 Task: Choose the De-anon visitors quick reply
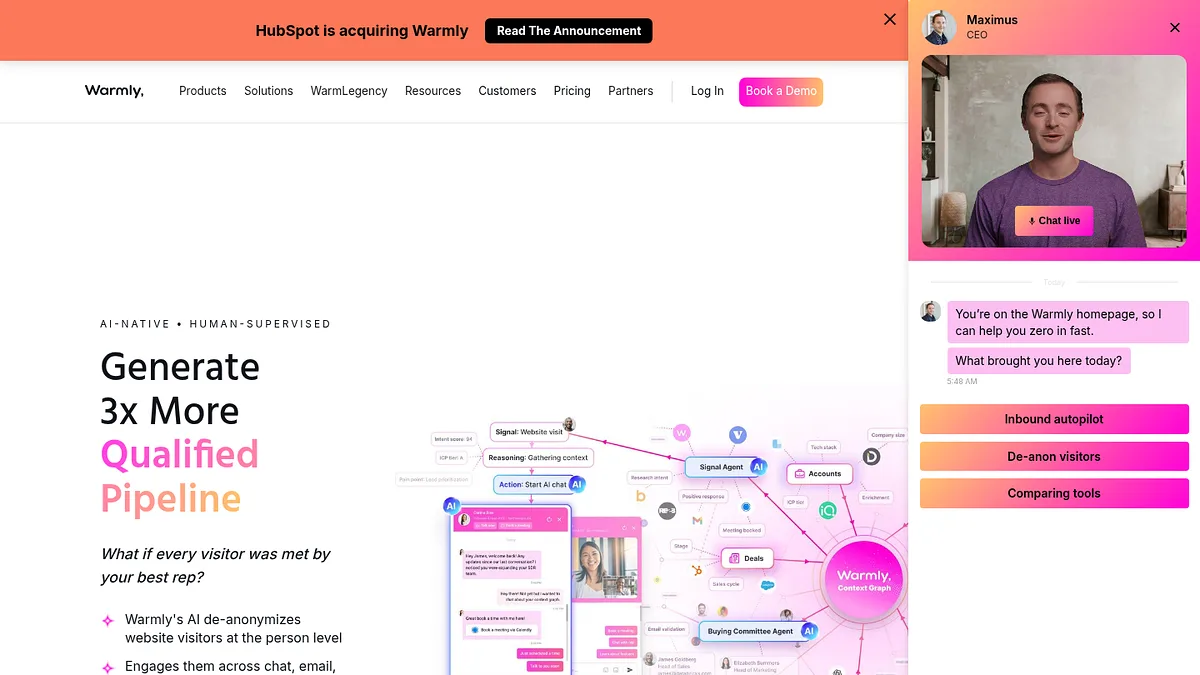(1054, 456)
